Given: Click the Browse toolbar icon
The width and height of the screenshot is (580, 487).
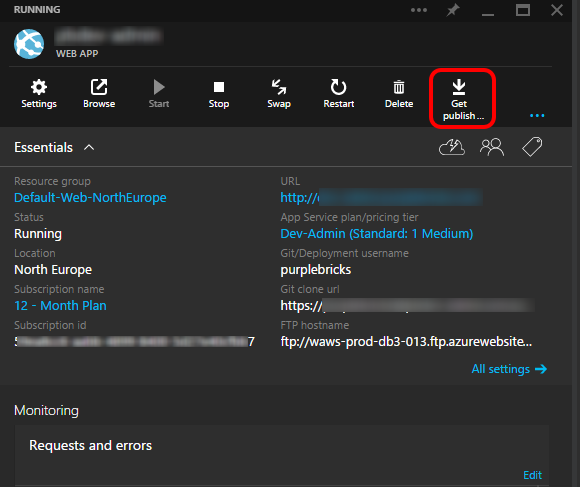Looking at the screenshot, I should click(99, 94).
